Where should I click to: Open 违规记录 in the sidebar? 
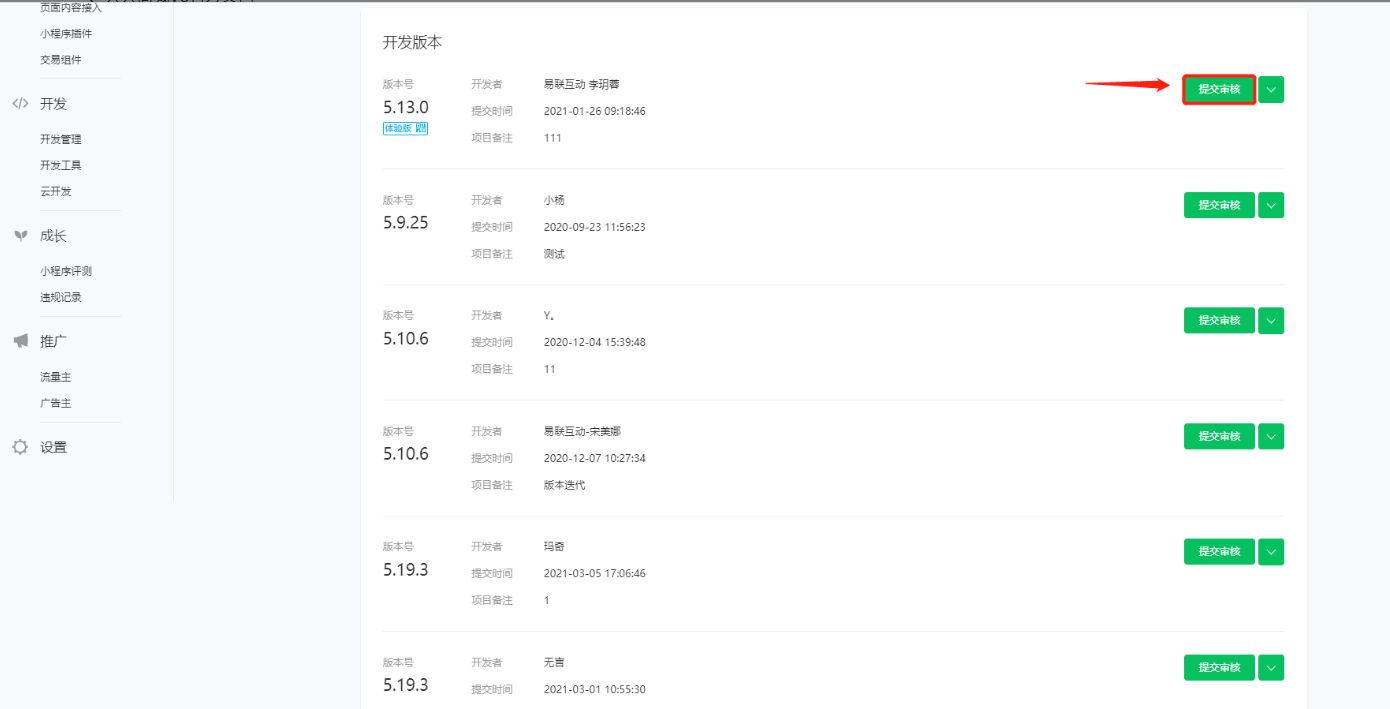coord(61,297)
